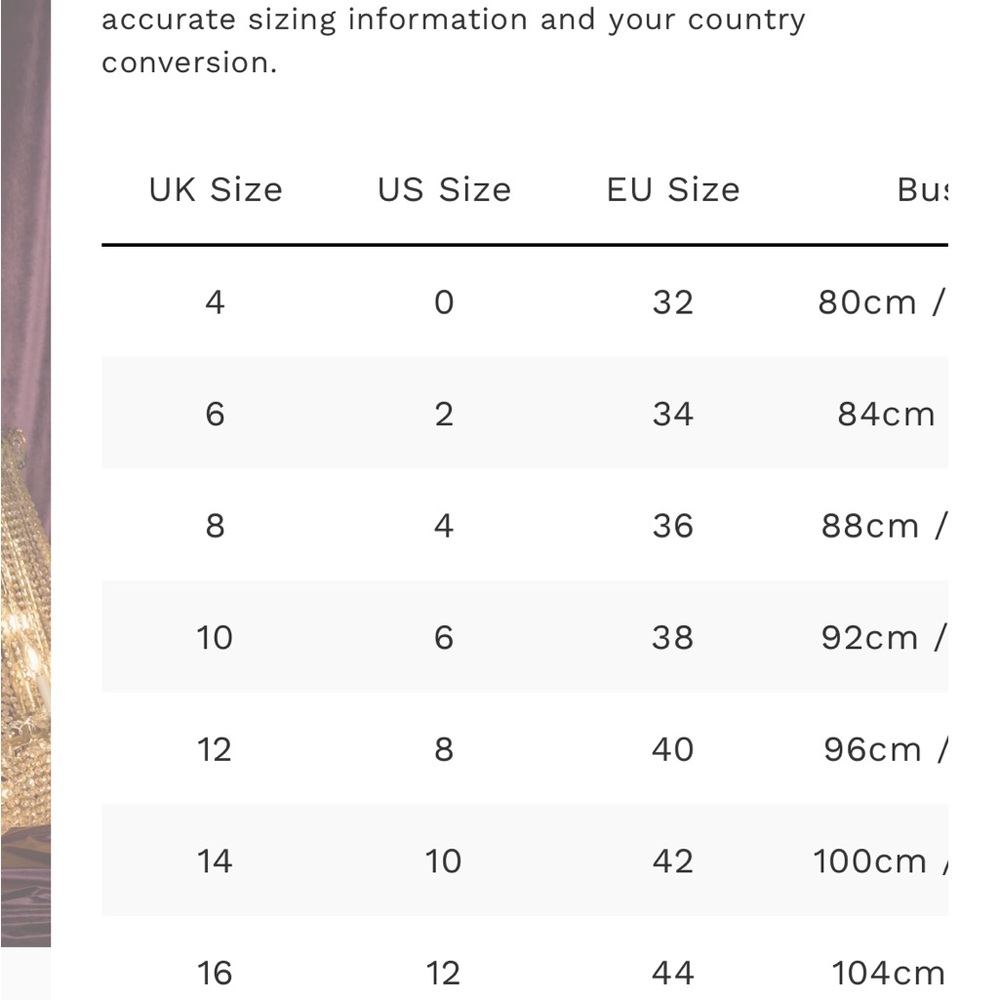This screenshot has width=1000, height=1000.
Task: Click the UK Size column header
Action: 215,190
